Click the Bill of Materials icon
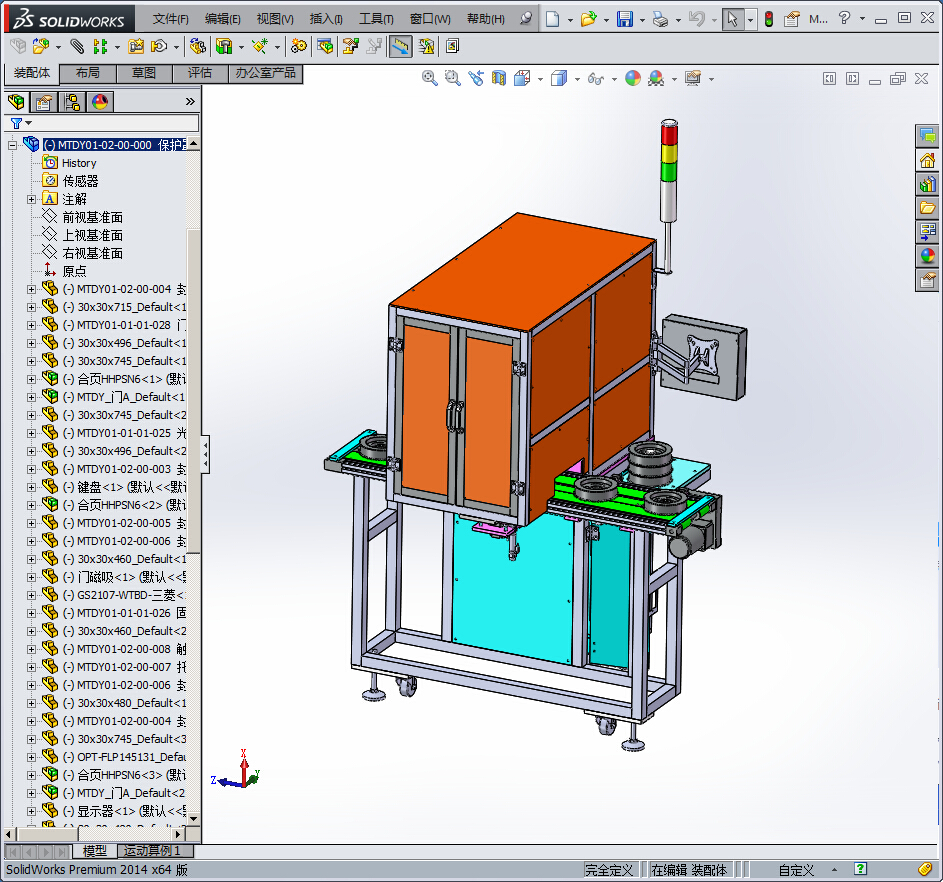The image size is (943, 882). tap(325, 46)
